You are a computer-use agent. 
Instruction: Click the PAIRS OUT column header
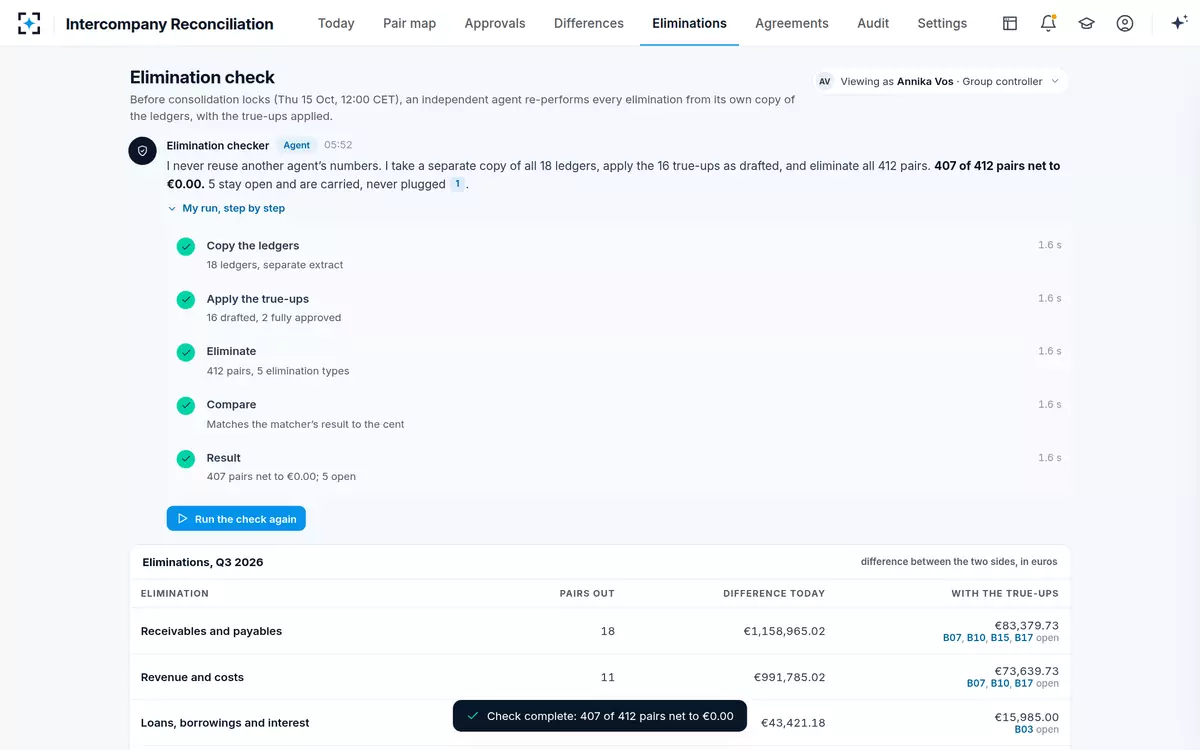(x=587, y=593)
